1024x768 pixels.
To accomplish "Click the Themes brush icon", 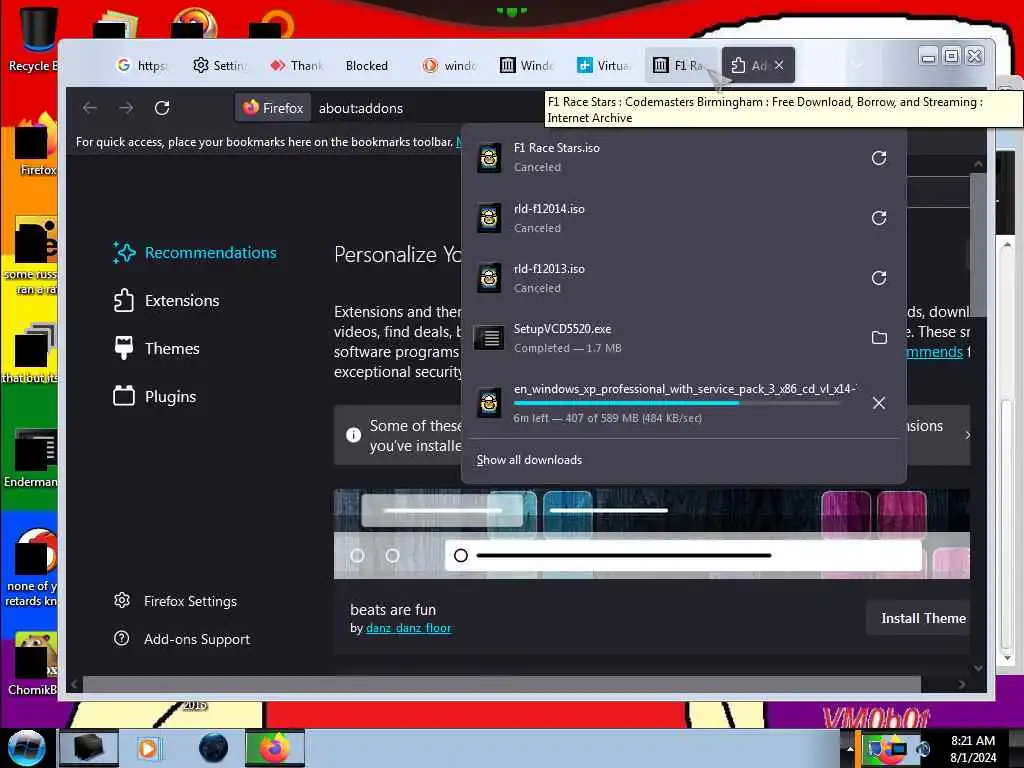I will [123, 348].
